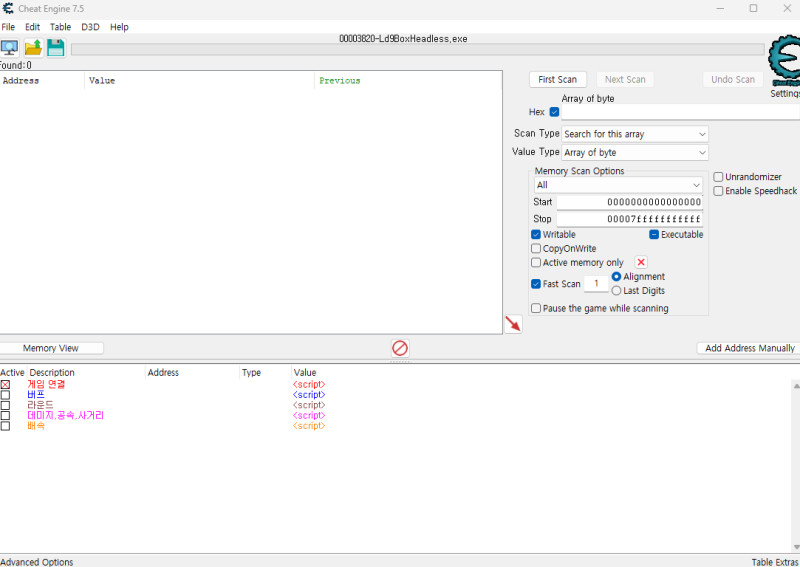Click the Memory View button

click(x=51, y=348)
